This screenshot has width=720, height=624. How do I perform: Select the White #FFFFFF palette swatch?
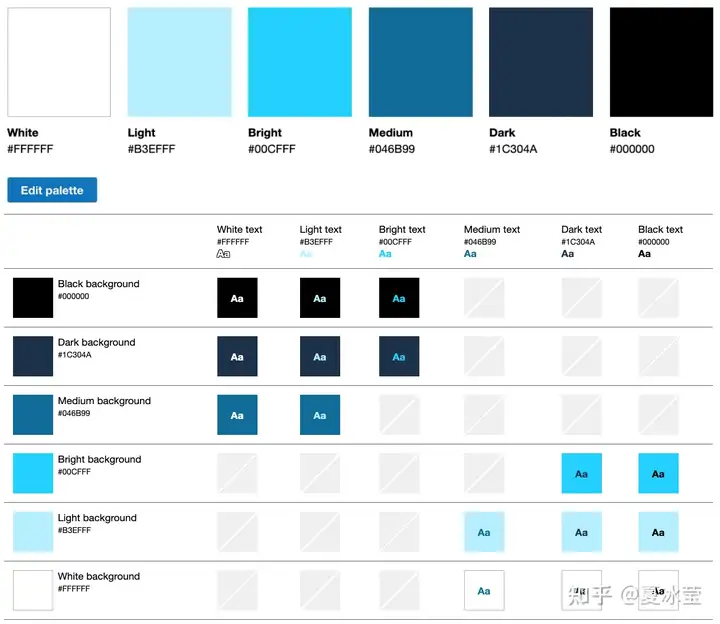tap(59, 62)
